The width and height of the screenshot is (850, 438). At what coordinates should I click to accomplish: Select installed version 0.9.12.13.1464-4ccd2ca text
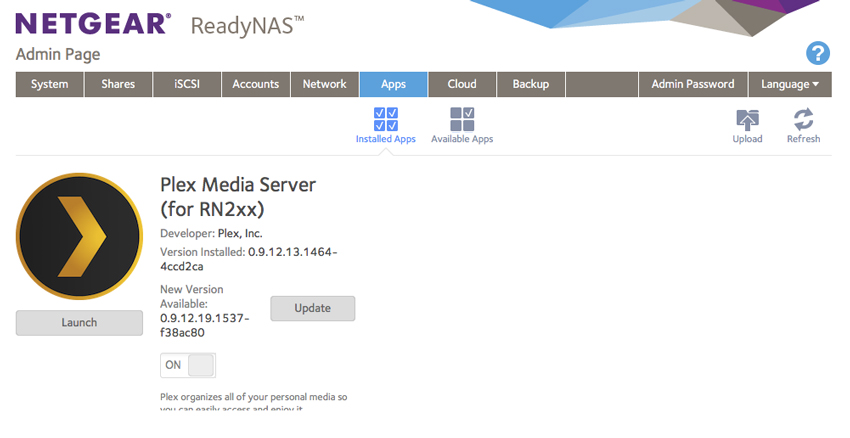[x=249, y=259]
